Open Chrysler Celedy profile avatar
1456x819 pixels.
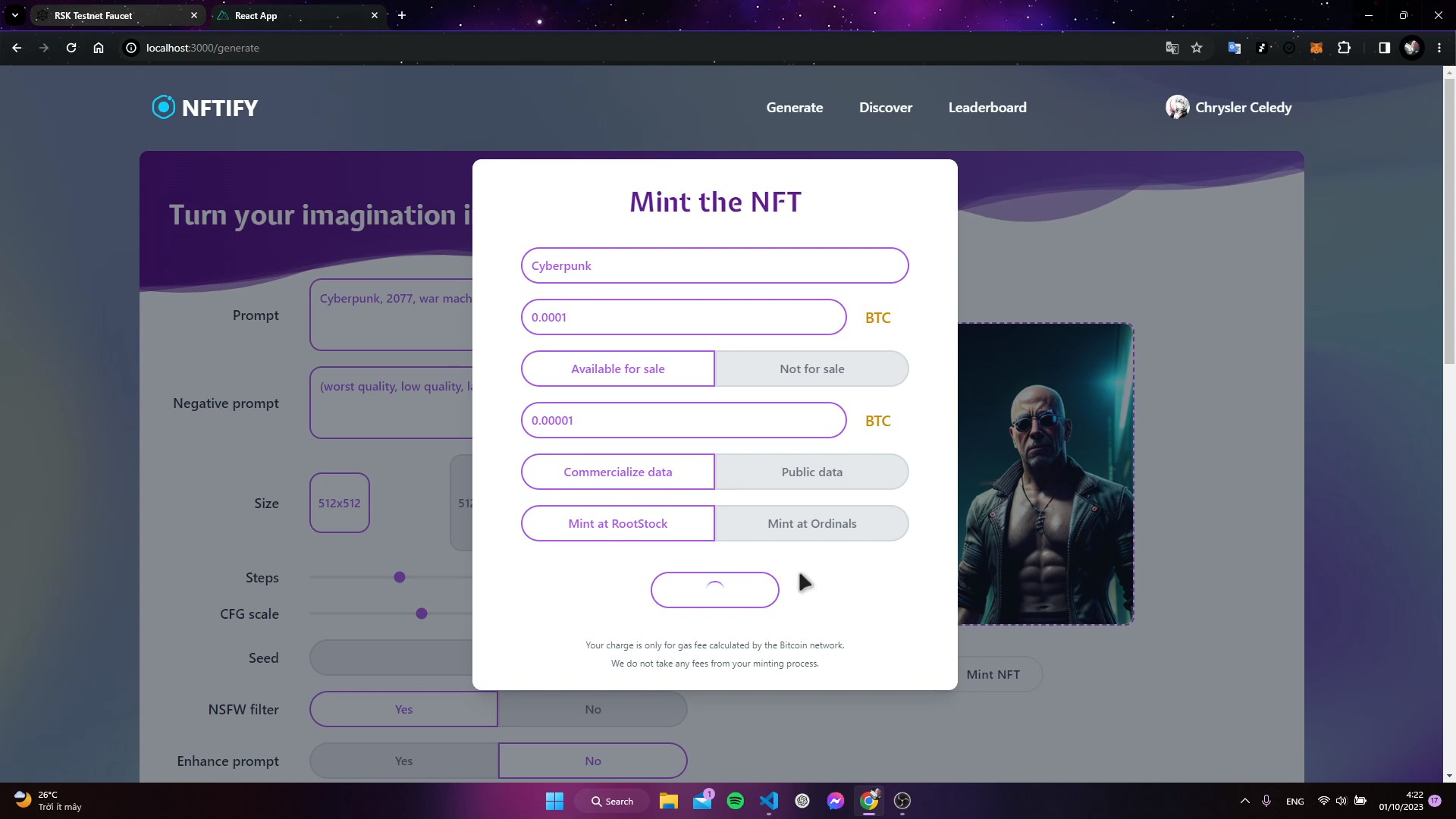1177,108
